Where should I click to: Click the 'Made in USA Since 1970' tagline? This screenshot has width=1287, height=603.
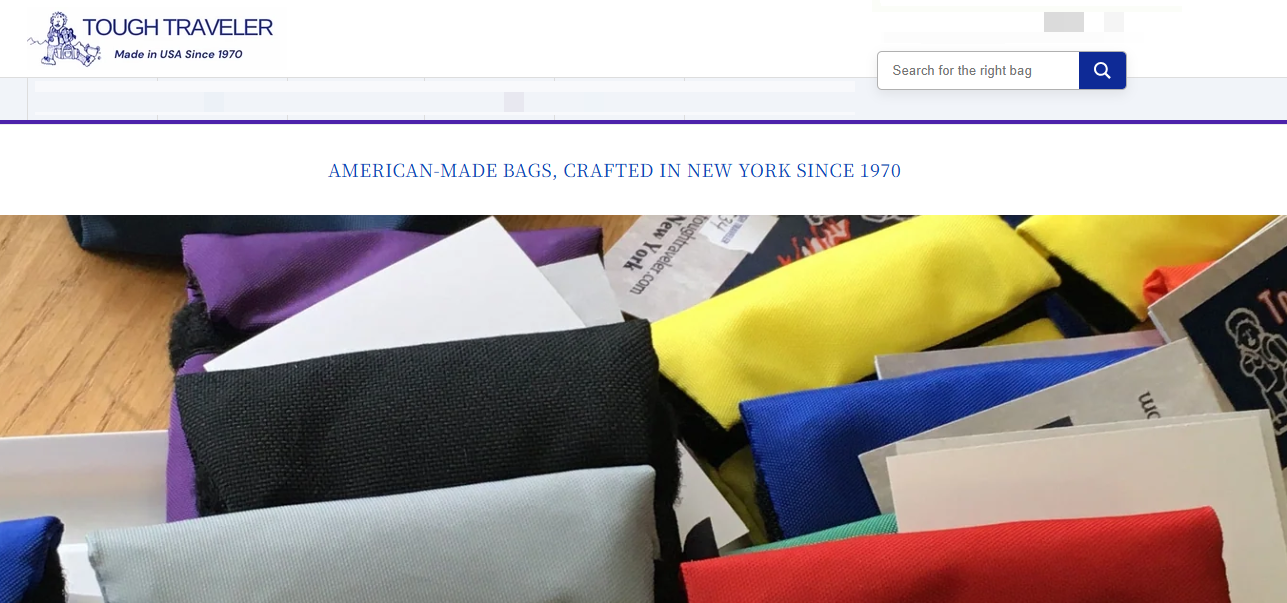(x=179, y=54)
